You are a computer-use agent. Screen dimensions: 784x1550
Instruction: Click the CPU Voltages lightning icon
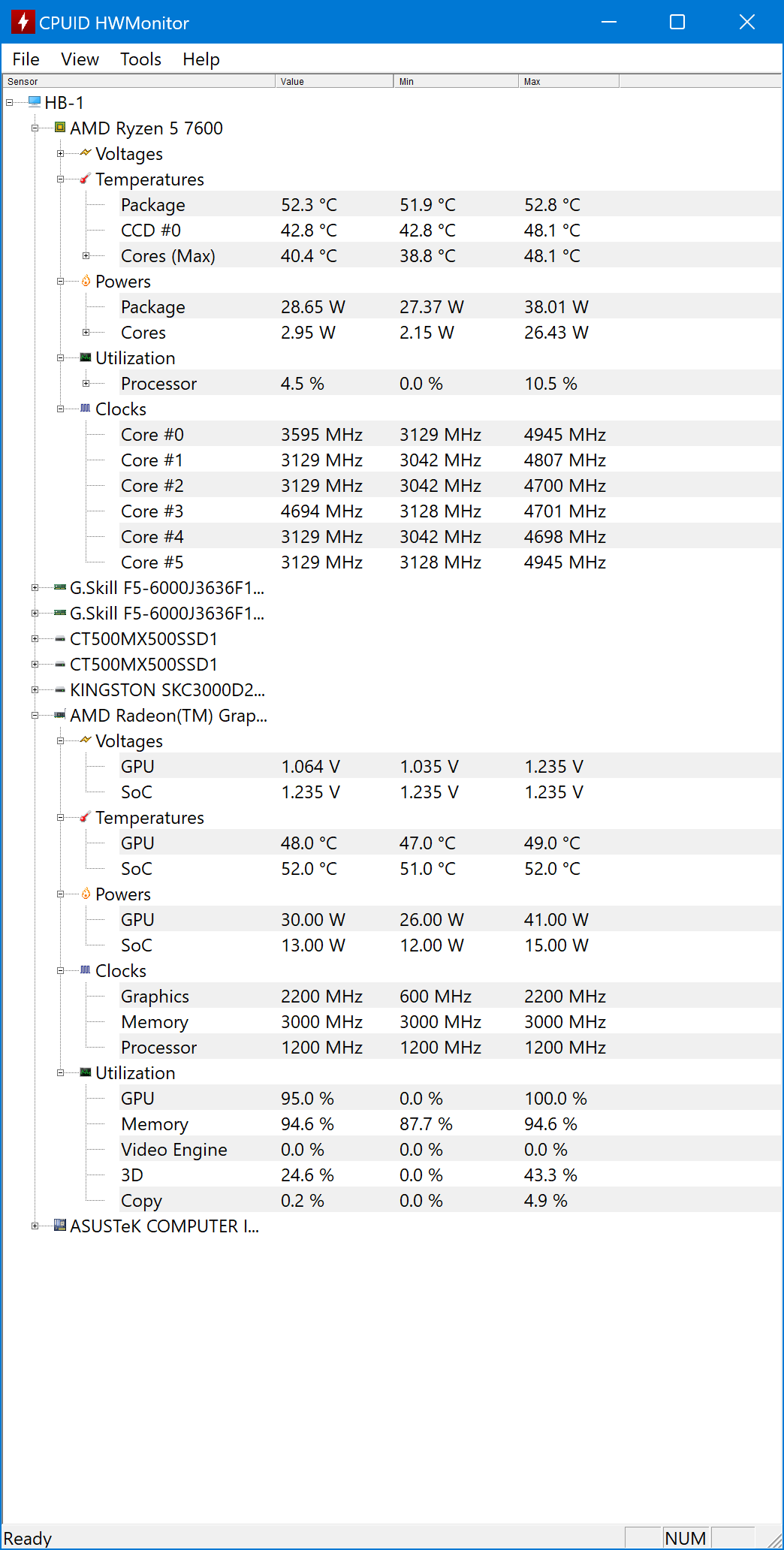point(86,153)
